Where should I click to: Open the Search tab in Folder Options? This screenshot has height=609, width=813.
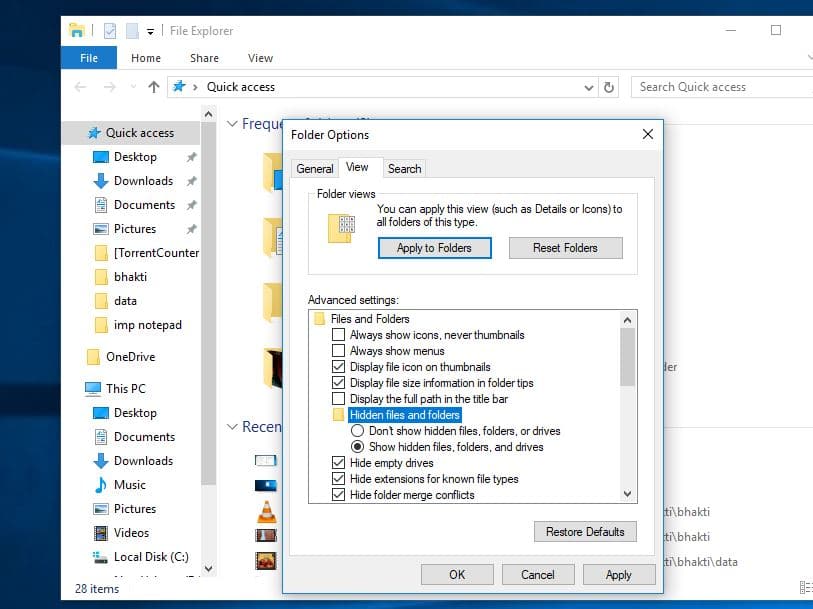click(404, 169)
